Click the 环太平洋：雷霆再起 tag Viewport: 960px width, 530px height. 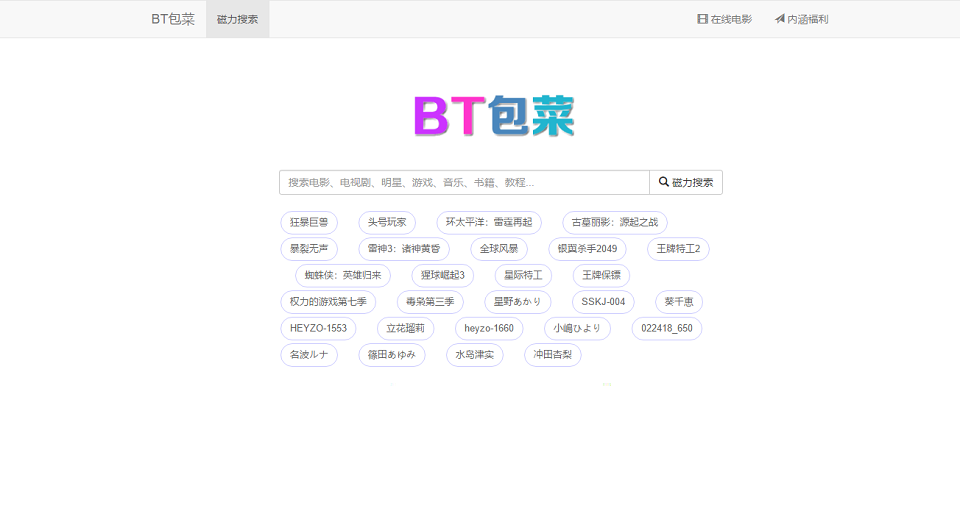click(x=489, y=222)
